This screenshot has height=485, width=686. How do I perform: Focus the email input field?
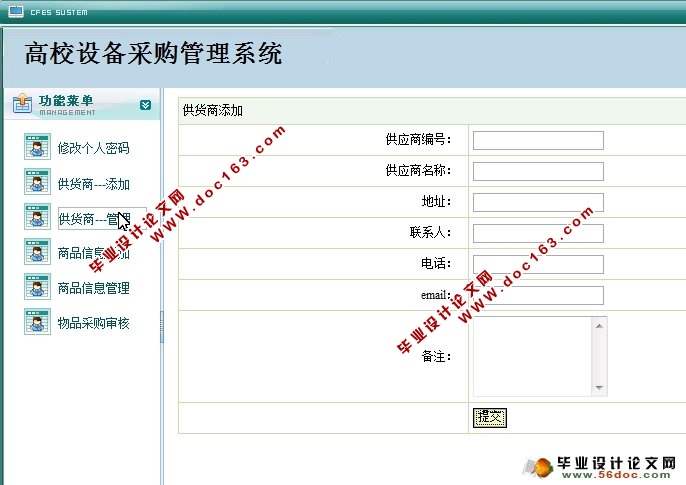point(538,296)
